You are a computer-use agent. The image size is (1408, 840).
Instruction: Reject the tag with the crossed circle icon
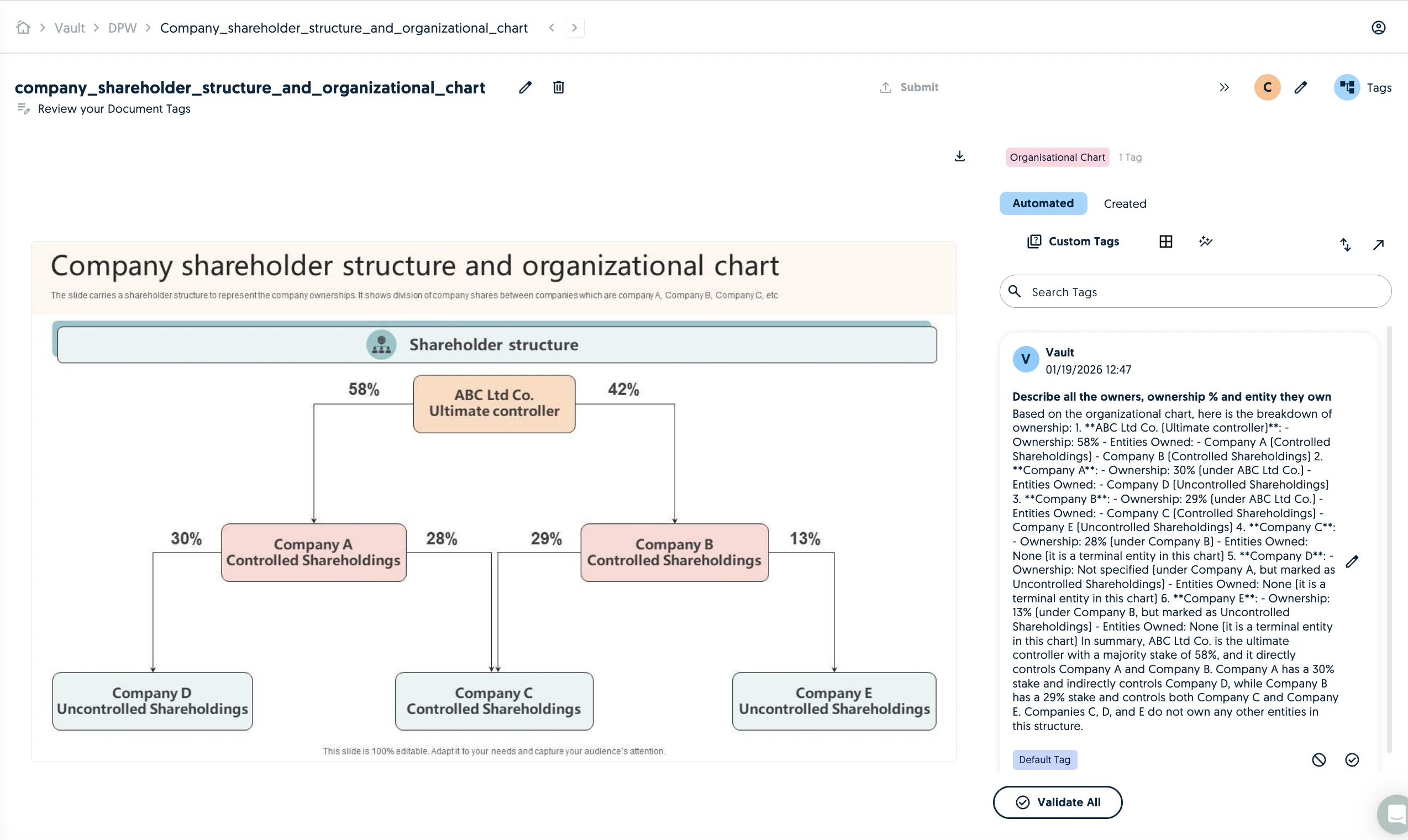click(1318, 760)
